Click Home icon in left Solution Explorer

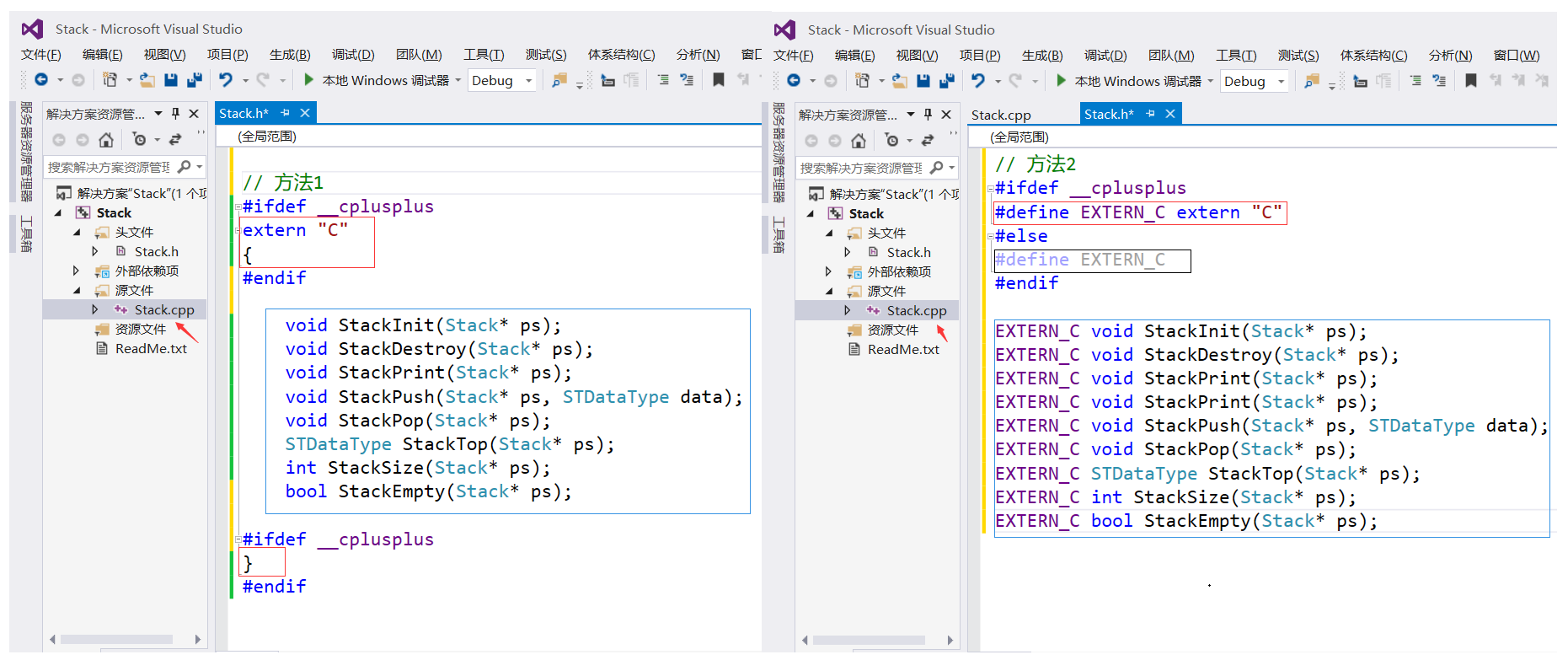click(x=105, y=139)
